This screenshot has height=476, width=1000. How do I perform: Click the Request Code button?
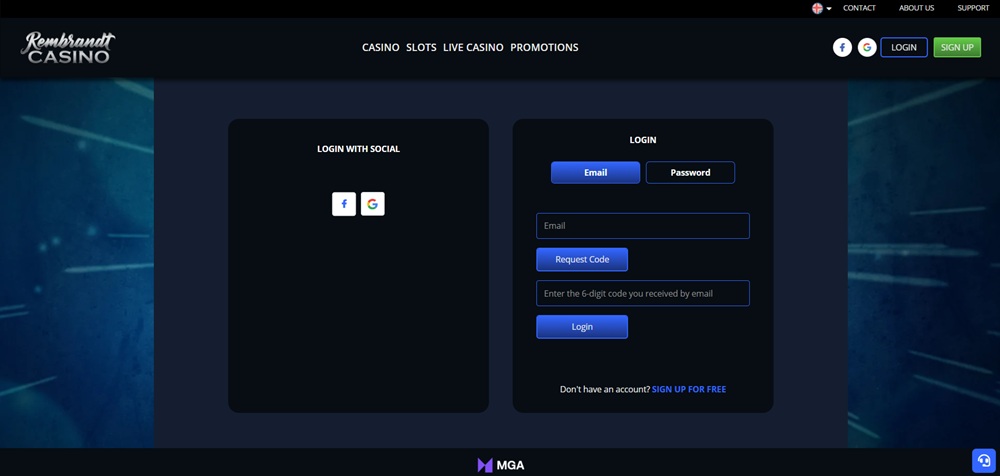pyautogui.click(x=582, y=260)
